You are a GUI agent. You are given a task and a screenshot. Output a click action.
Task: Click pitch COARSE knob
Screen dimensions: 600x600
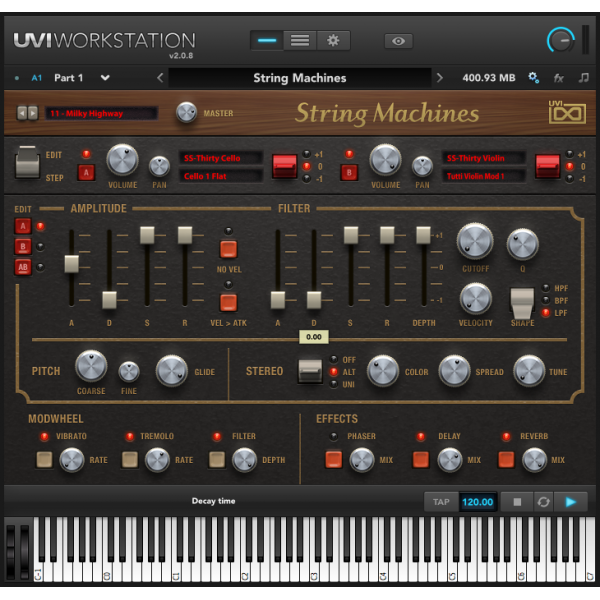click(x=91, y=366)
